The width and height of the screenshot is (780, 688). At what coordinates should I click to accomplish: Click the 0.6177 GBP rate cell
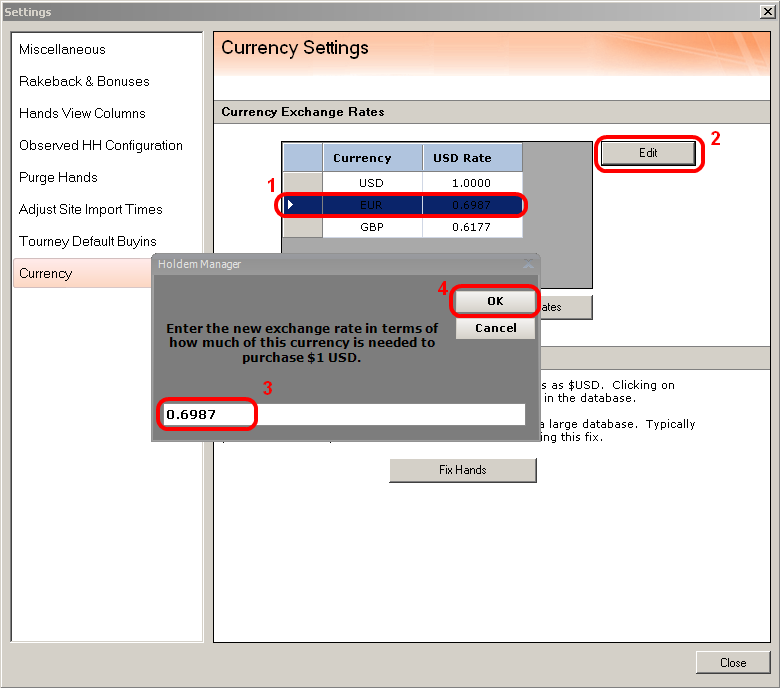pyautogui.click(x=472, y=227)
